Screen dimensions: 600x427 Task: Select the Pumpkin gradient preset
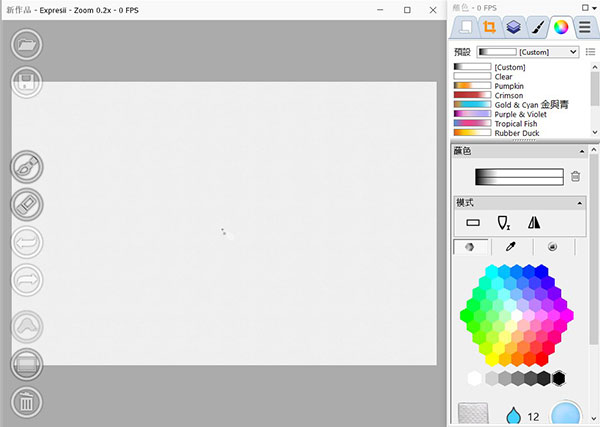tap(488, 86)
